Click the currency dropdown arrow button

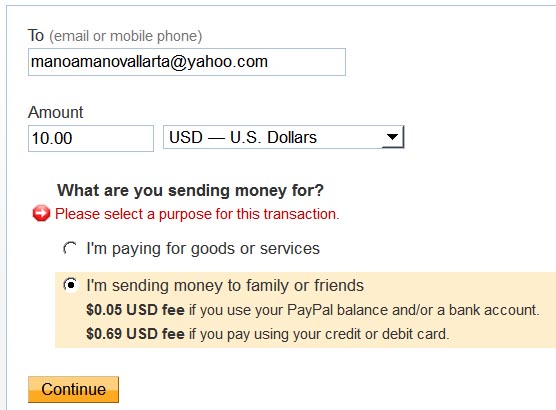click(x=392, y=137)
